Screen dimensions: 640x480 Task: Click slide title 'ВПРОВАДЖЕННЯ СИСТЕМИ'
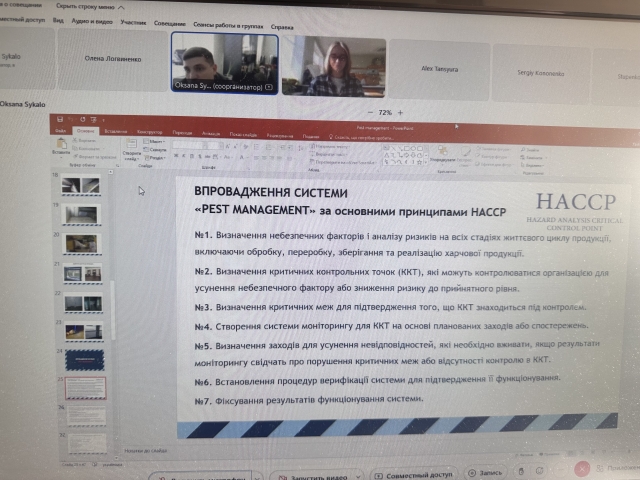click(271, 193)
